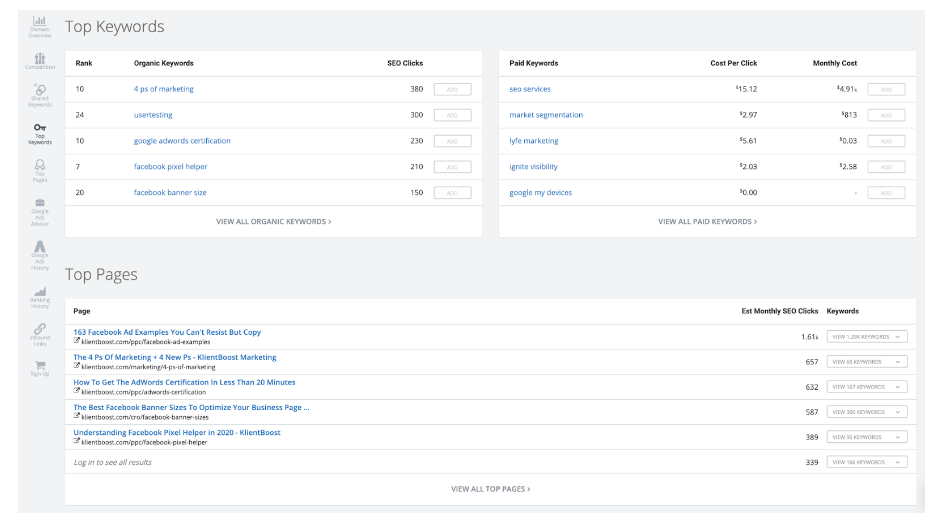Click Add button for '4 ps of marketing'
The image size is (938, 528).
coord(452,89)
